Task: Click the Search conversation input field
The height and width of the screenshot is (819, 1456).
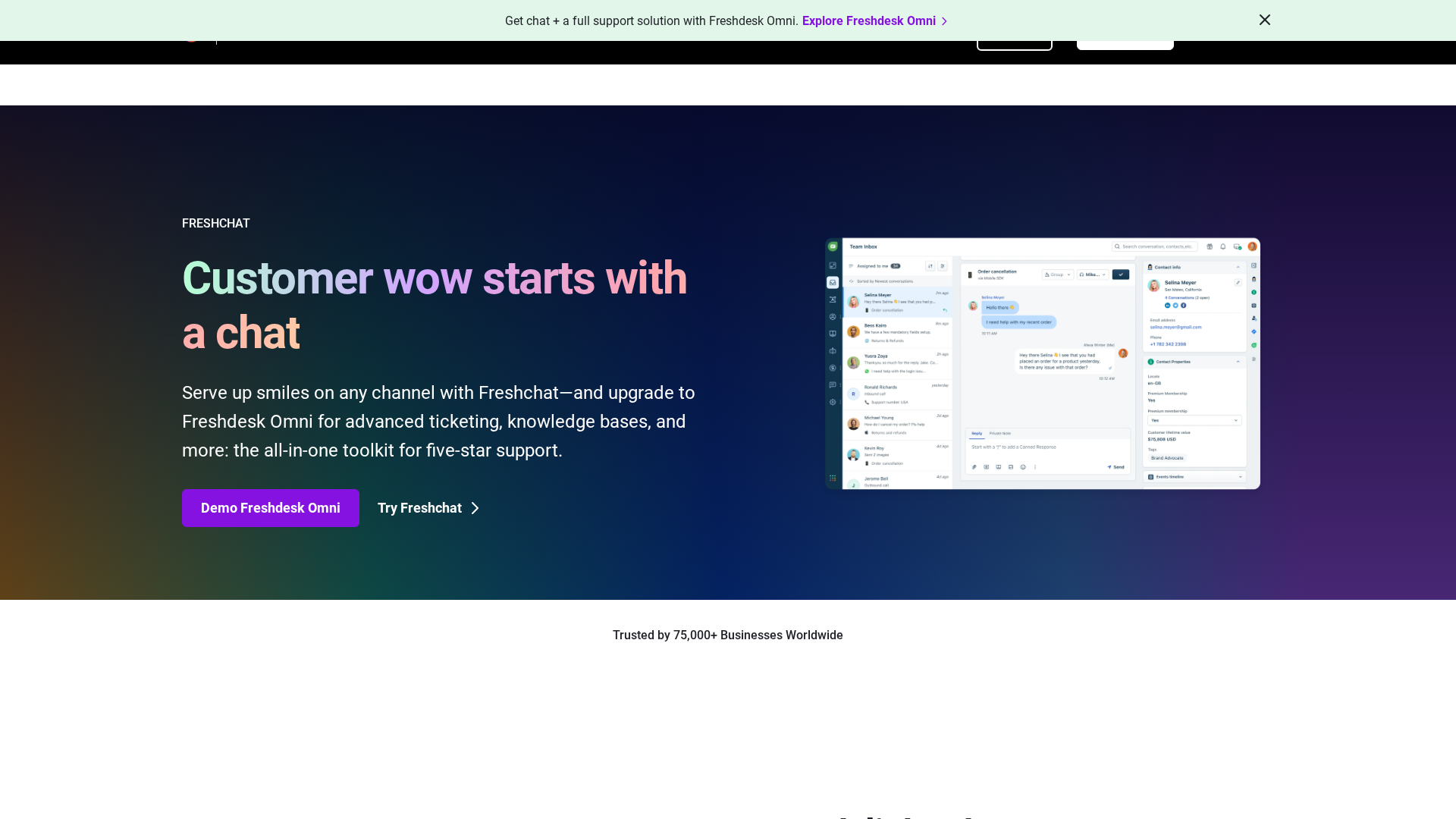Action: point(1156,246)
